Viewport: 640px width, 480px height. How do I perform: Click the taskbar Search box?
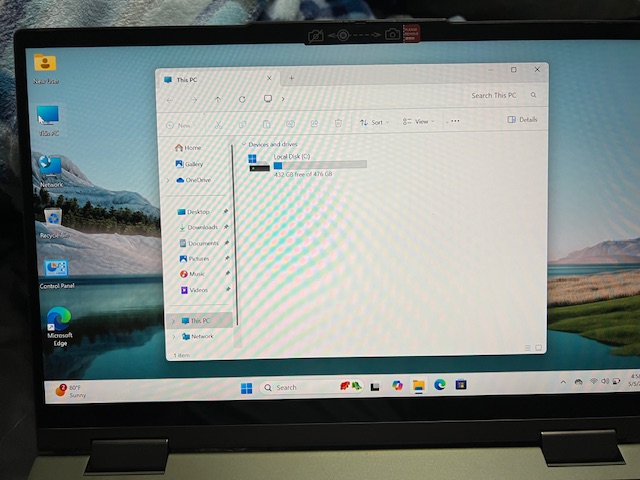click(310, 387)
